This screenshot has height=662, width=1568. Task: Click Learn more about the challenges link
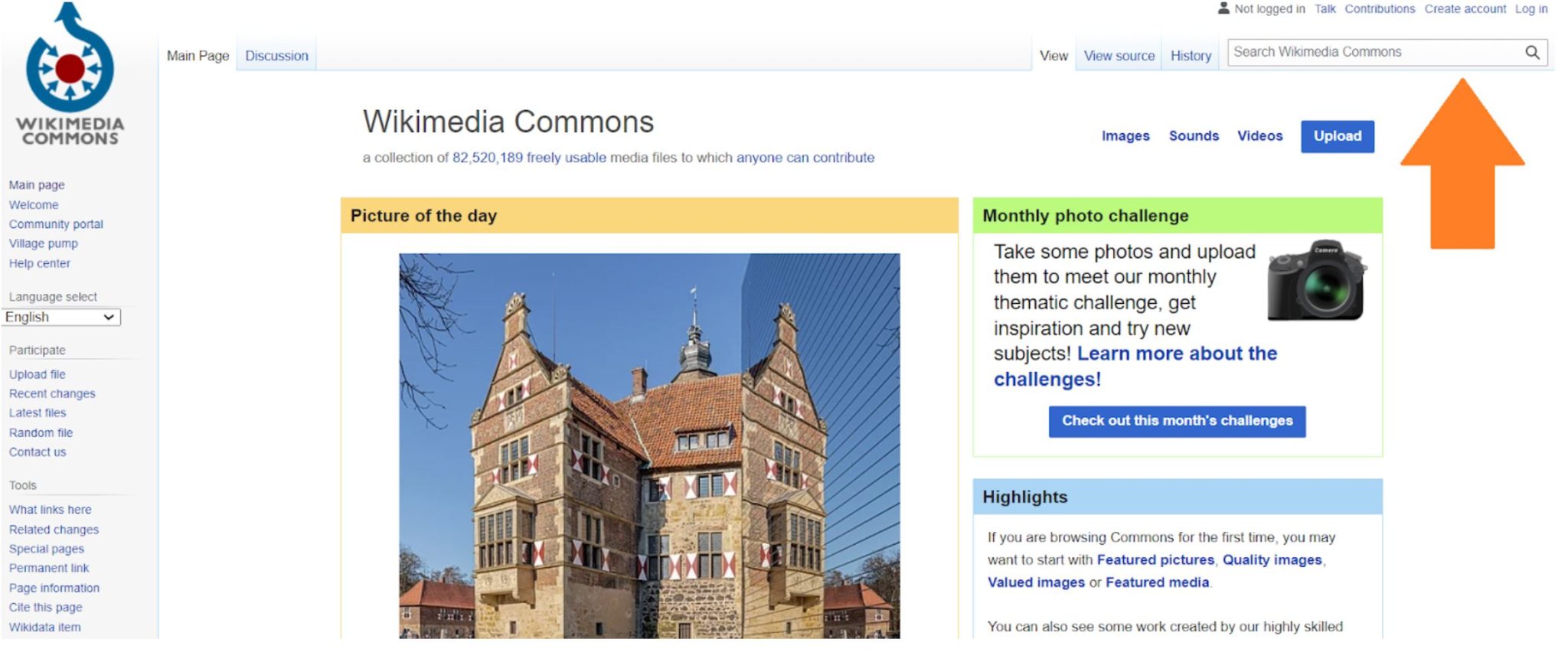(x=1135, y=366)
